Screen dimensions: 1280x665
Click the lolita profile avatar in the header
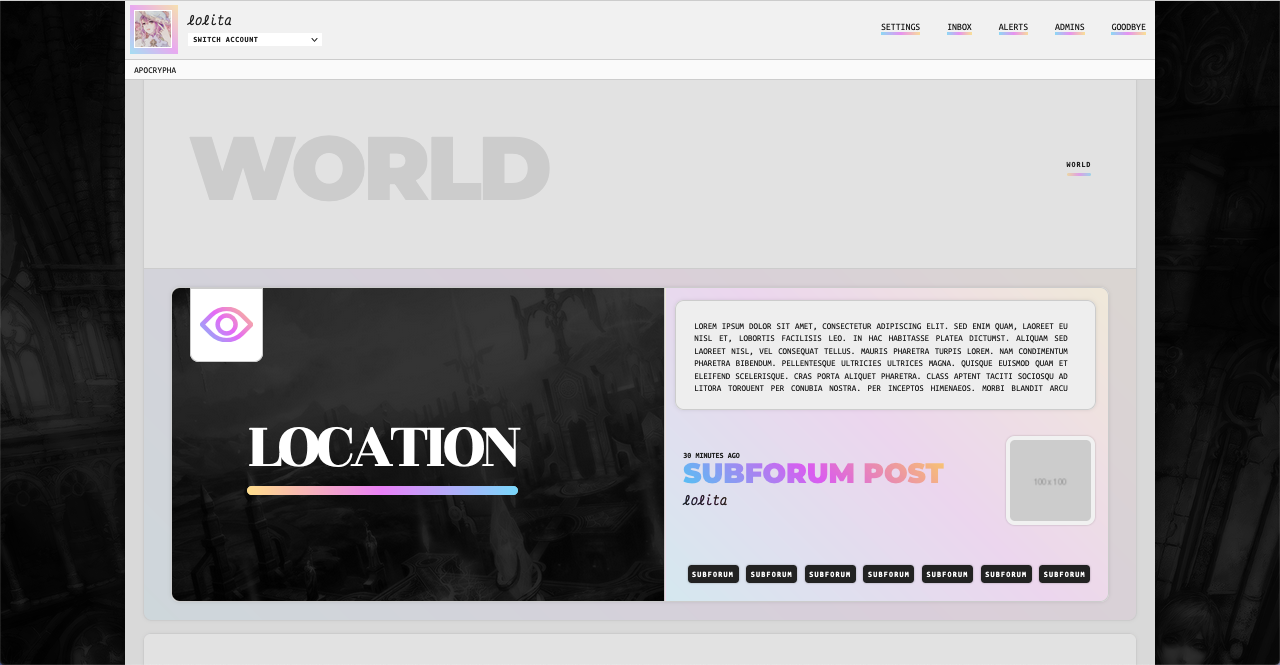(154, 29)
